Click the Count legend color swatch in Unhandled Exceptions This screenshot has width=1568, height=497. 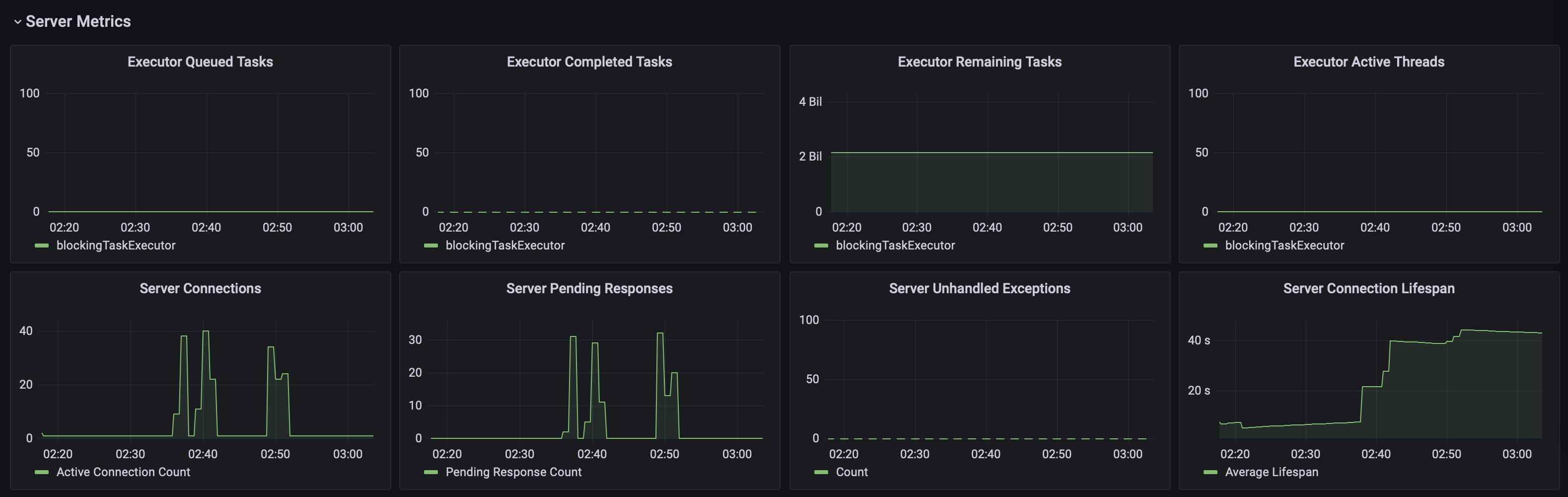[821, 472]
